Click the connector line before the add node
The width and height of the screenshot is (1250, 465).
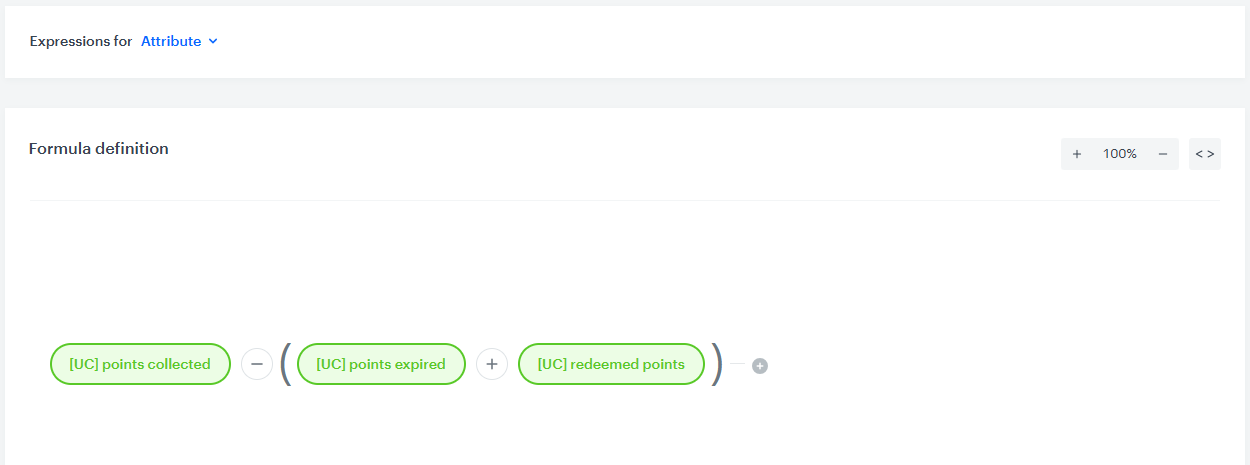pos(738,364)
